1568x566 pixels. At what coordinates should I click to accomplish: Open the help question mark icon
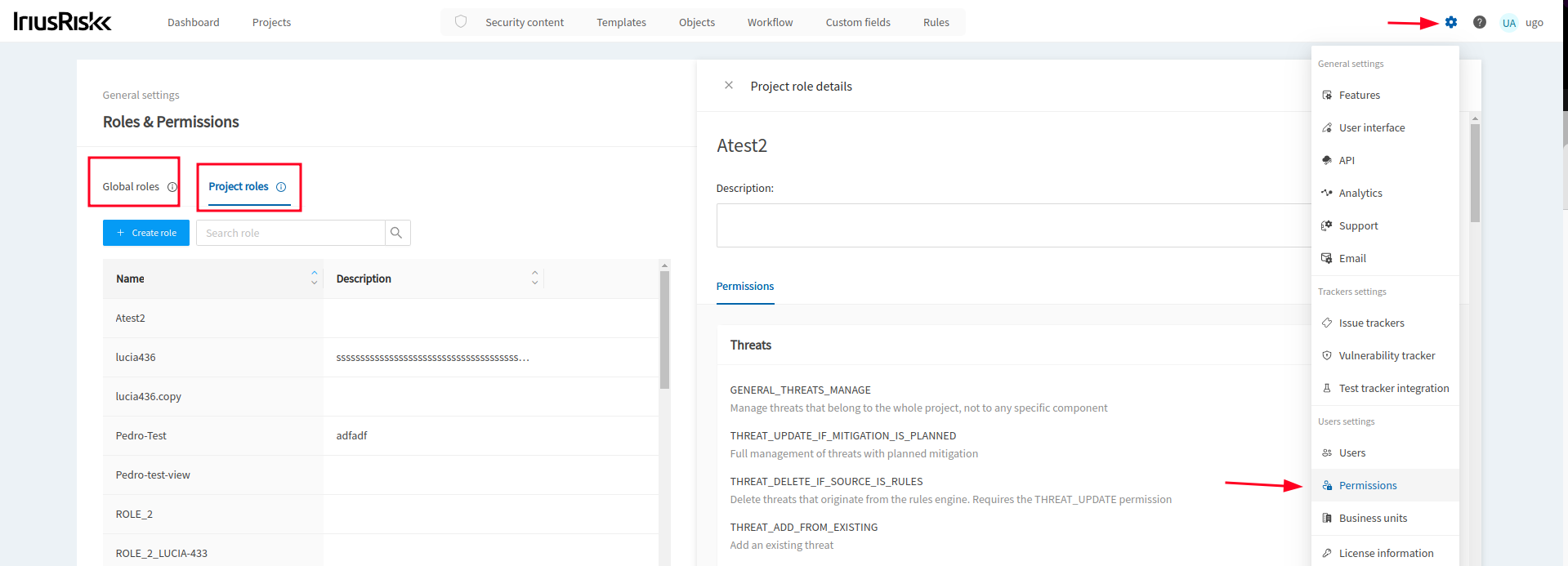pyautogui.click(x=1480, y=22)
